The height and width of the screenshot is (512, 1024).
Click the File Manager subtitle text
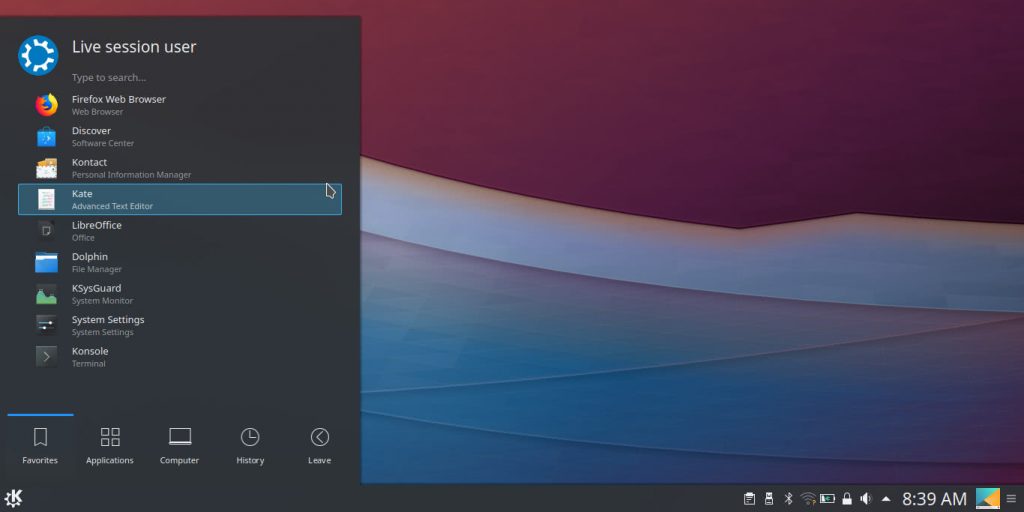97,269
